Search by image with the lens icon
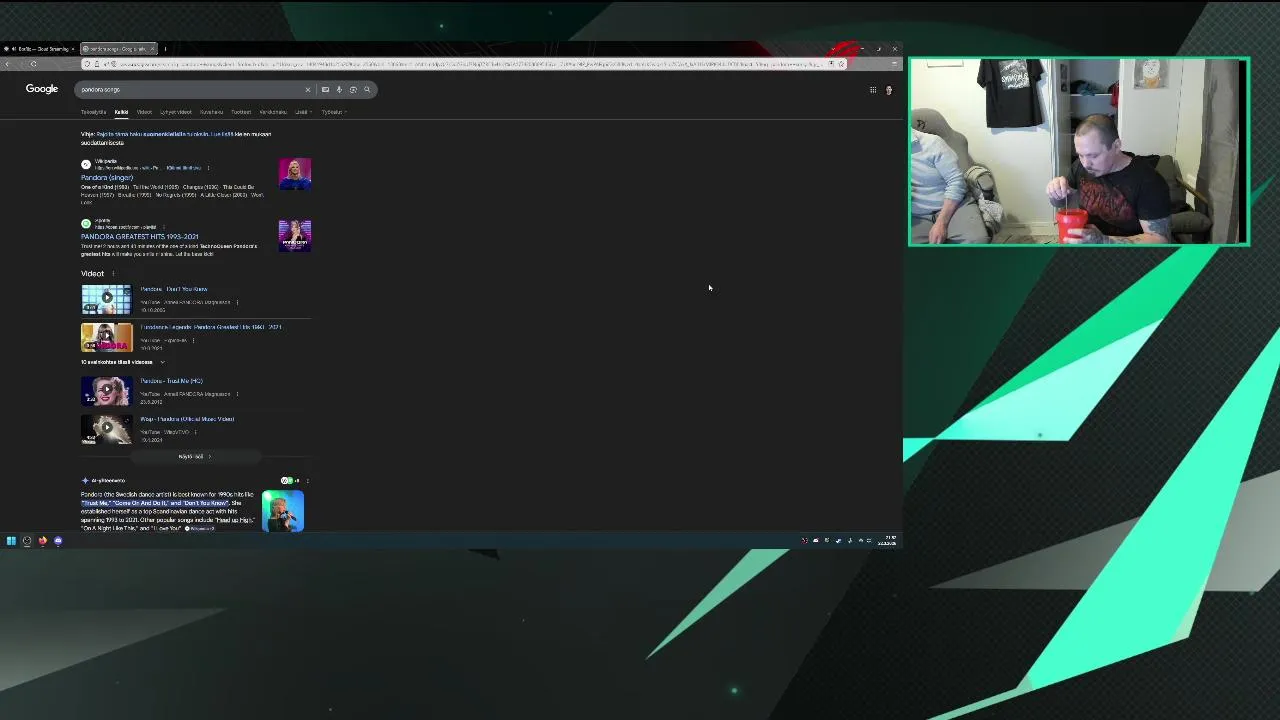The width and height of the screenshot is (1280, 720). pos(353,90)
